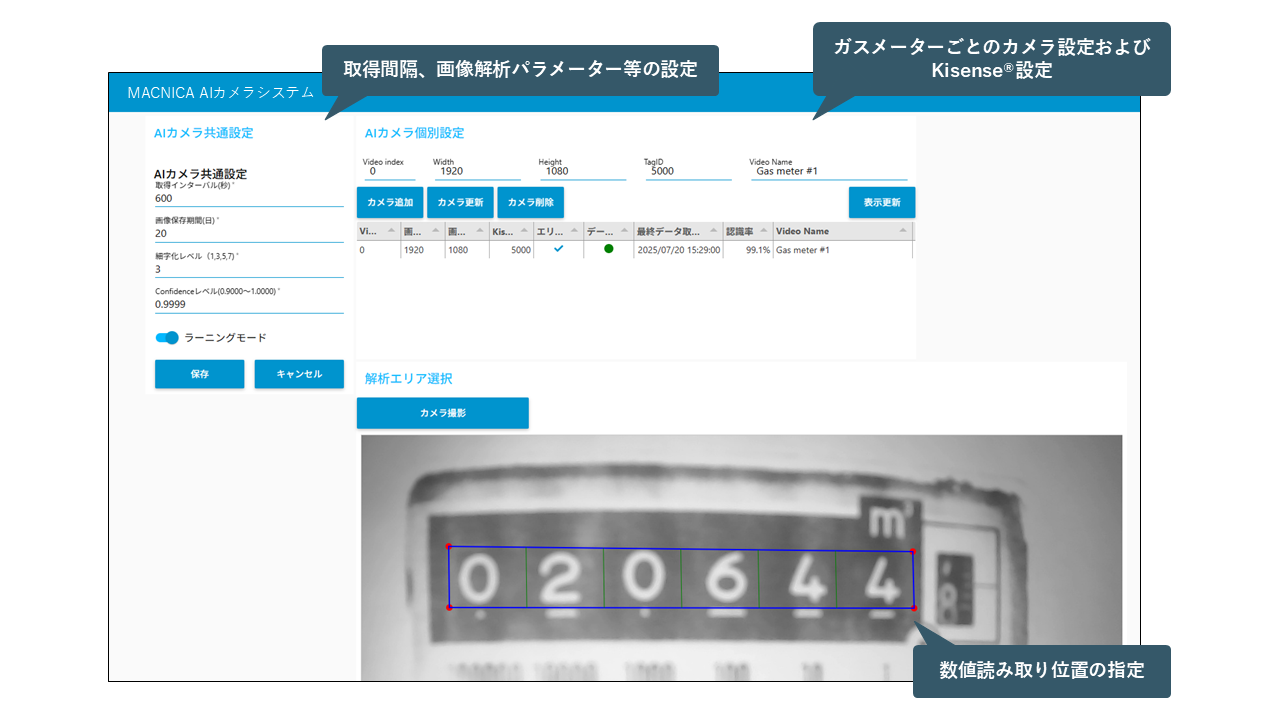Screen dimensions: 1280x720
Task: Refresh the table with 表示更新
Action: tap(881, 202)
